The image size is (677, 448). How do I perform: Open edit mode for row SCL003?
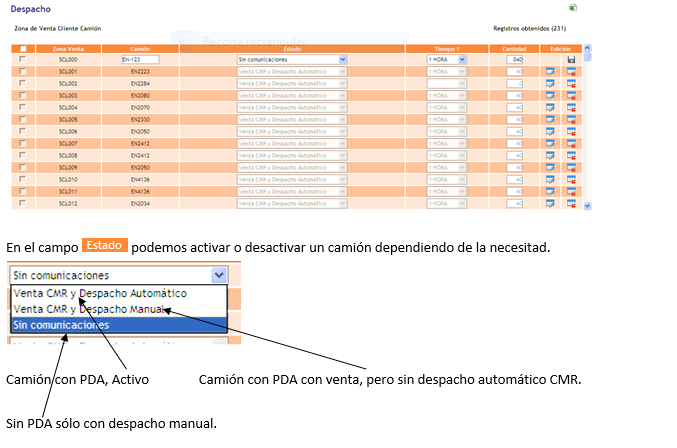click(x=550, y=95)
